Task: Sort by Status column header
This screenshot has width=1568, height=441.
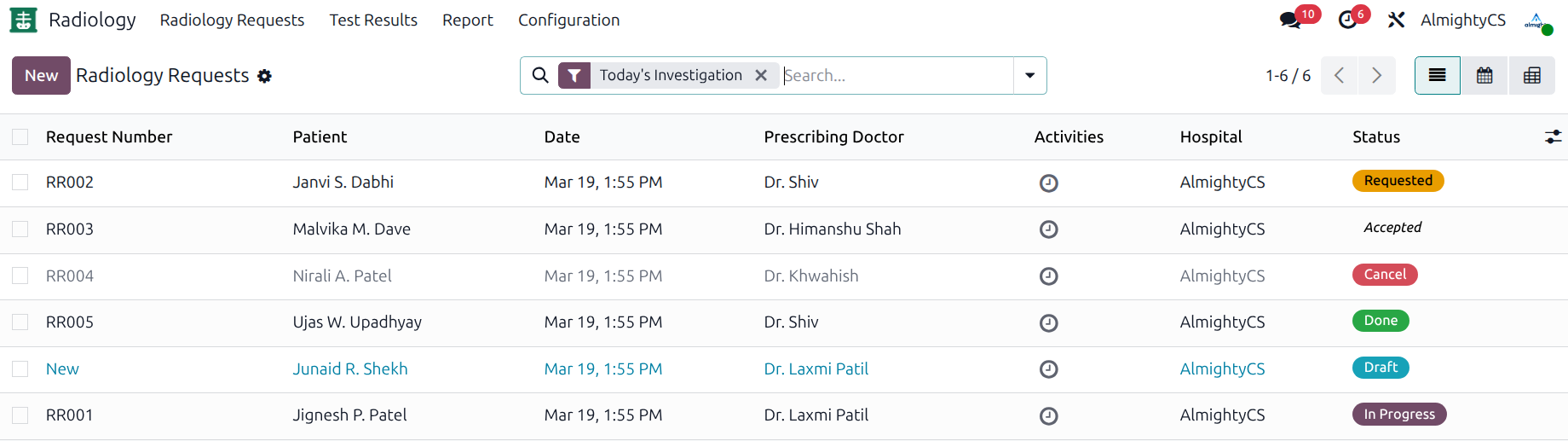Action: tap(1376, 136)
